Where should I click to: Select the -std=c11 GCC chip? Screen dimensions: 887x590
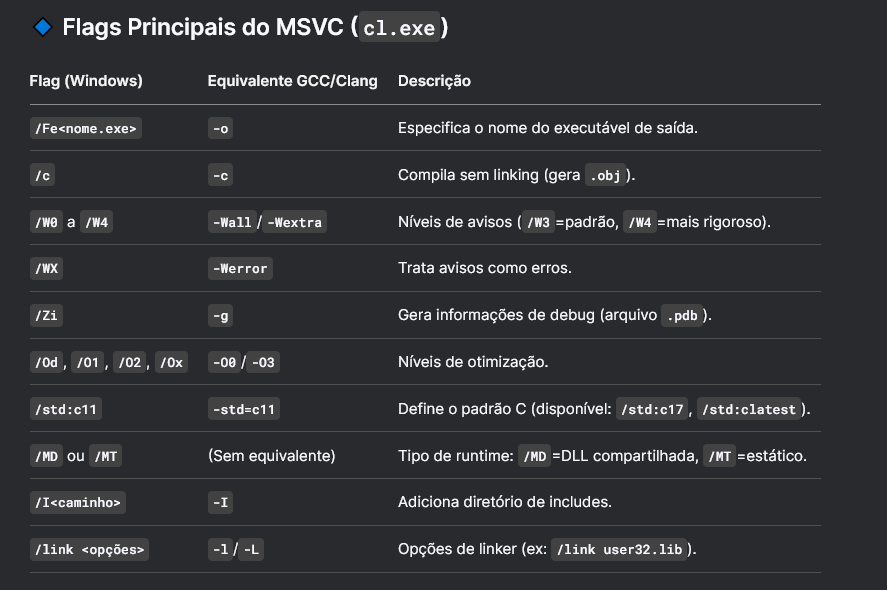[x=244, y=409]
